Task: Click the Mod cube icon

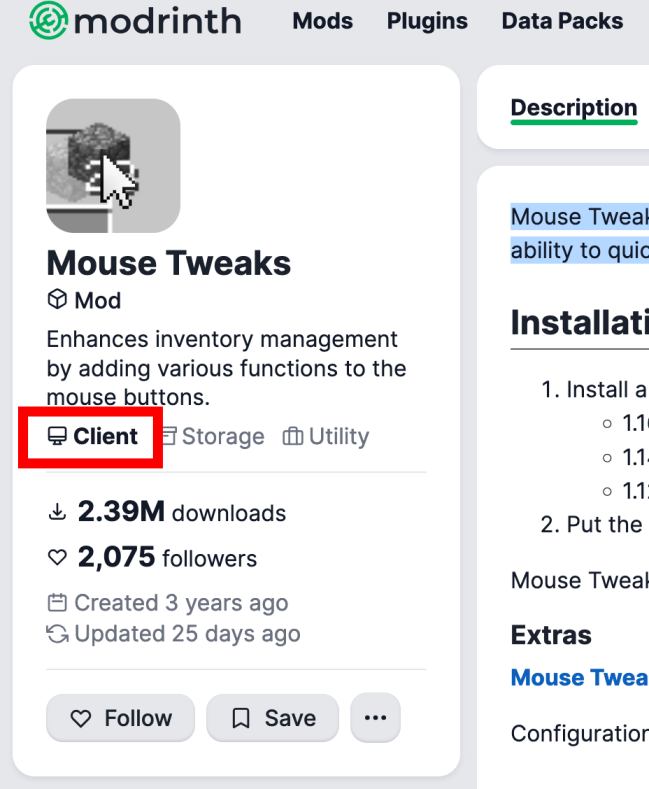Action: coord(57,300)
